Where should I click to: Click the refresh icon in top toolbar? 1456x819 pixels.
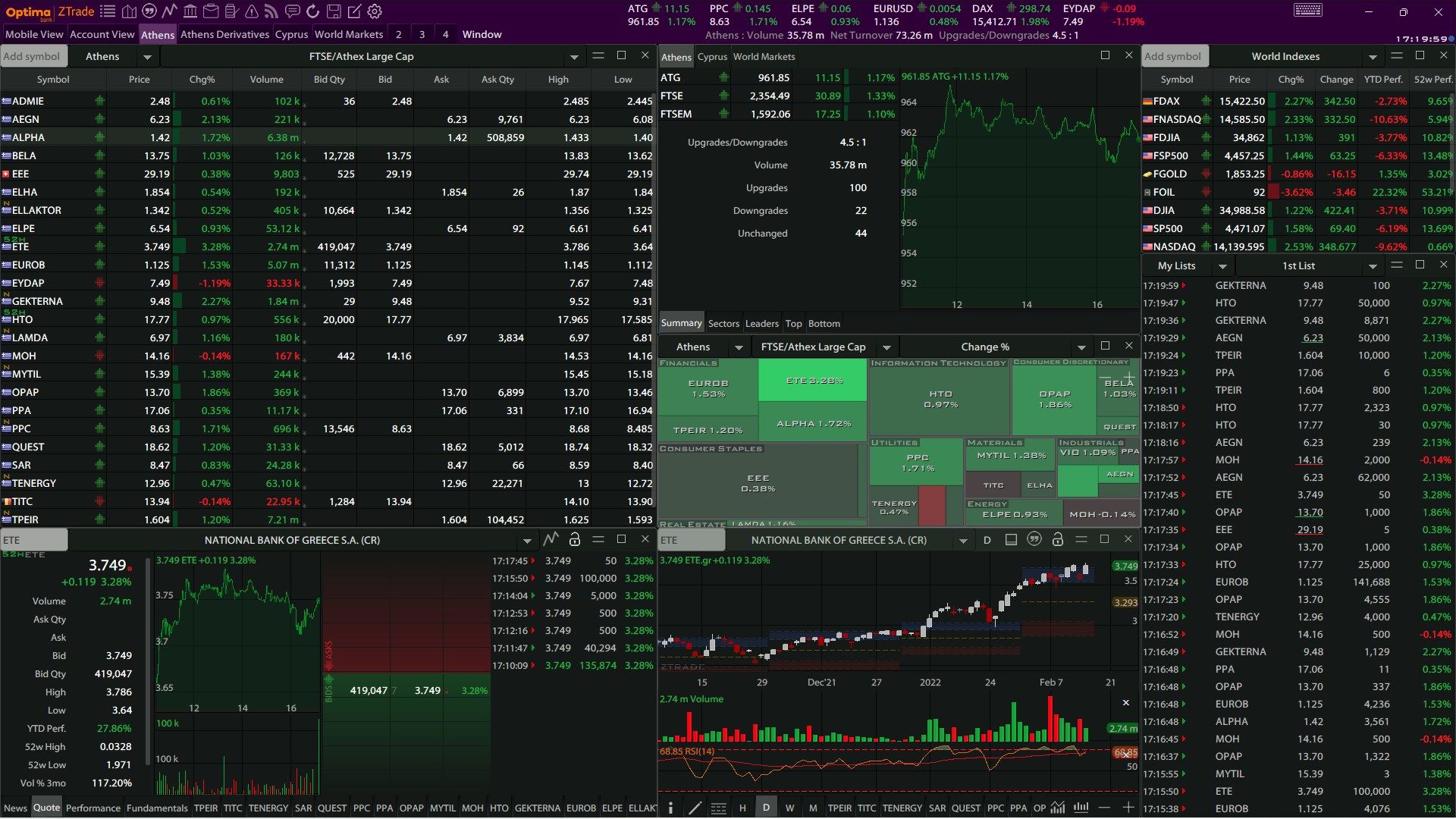coord(313,11)
